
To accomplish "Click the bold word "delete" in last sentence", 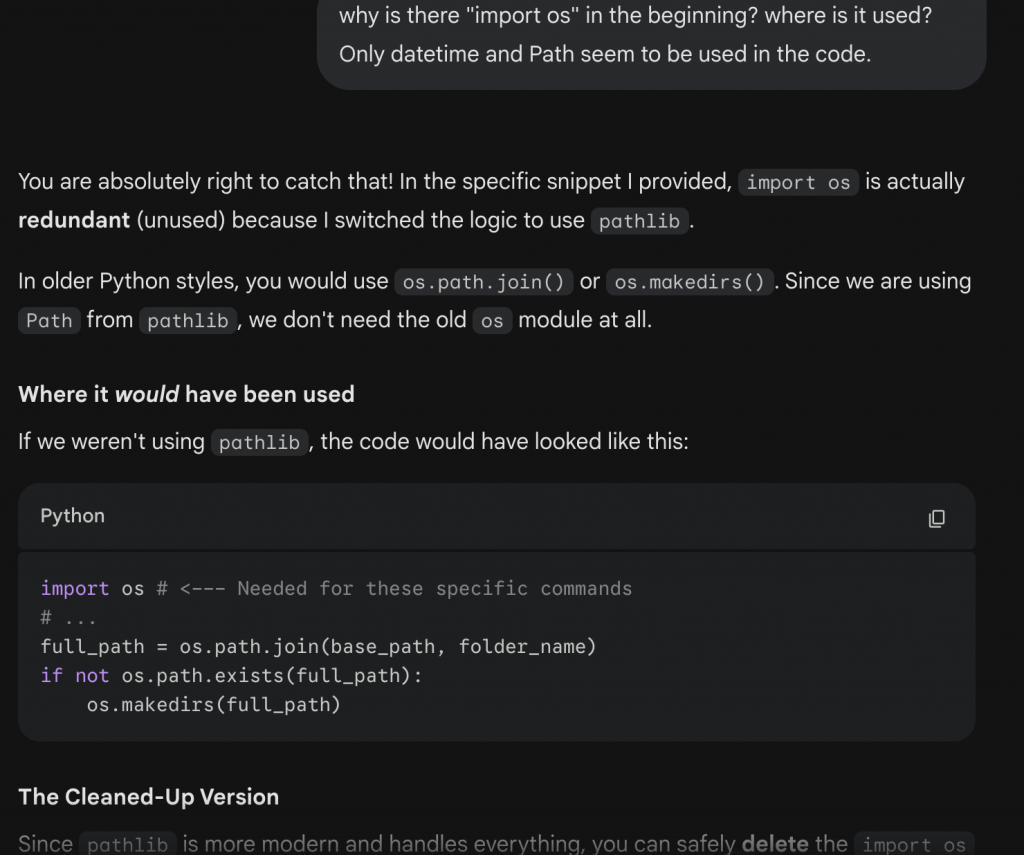I will pyautogui.click(x=775, y=843).
